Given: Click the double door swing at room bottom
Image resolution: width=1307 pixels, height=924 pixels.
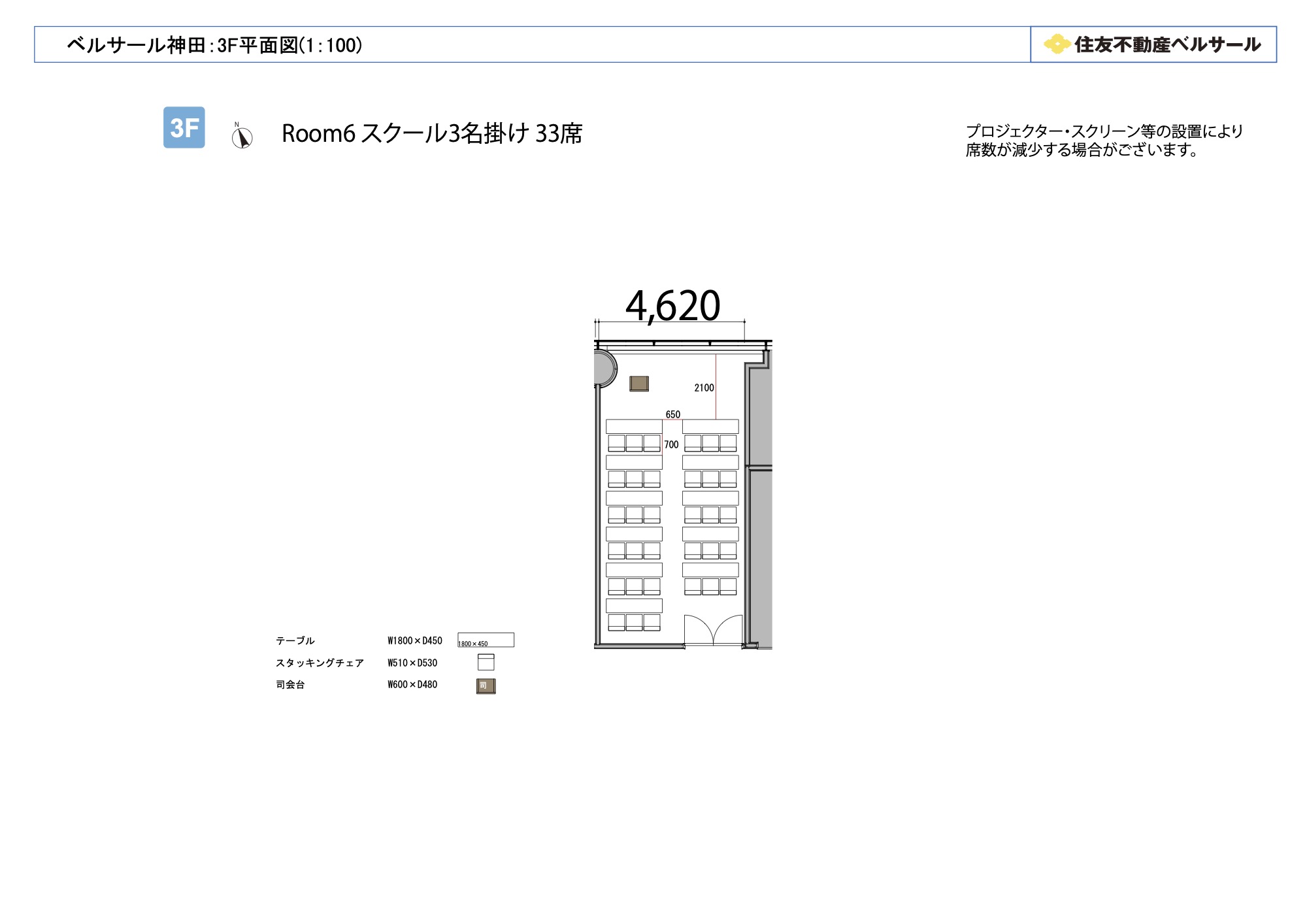Looking at the screenshot, I should coord(713,630).
